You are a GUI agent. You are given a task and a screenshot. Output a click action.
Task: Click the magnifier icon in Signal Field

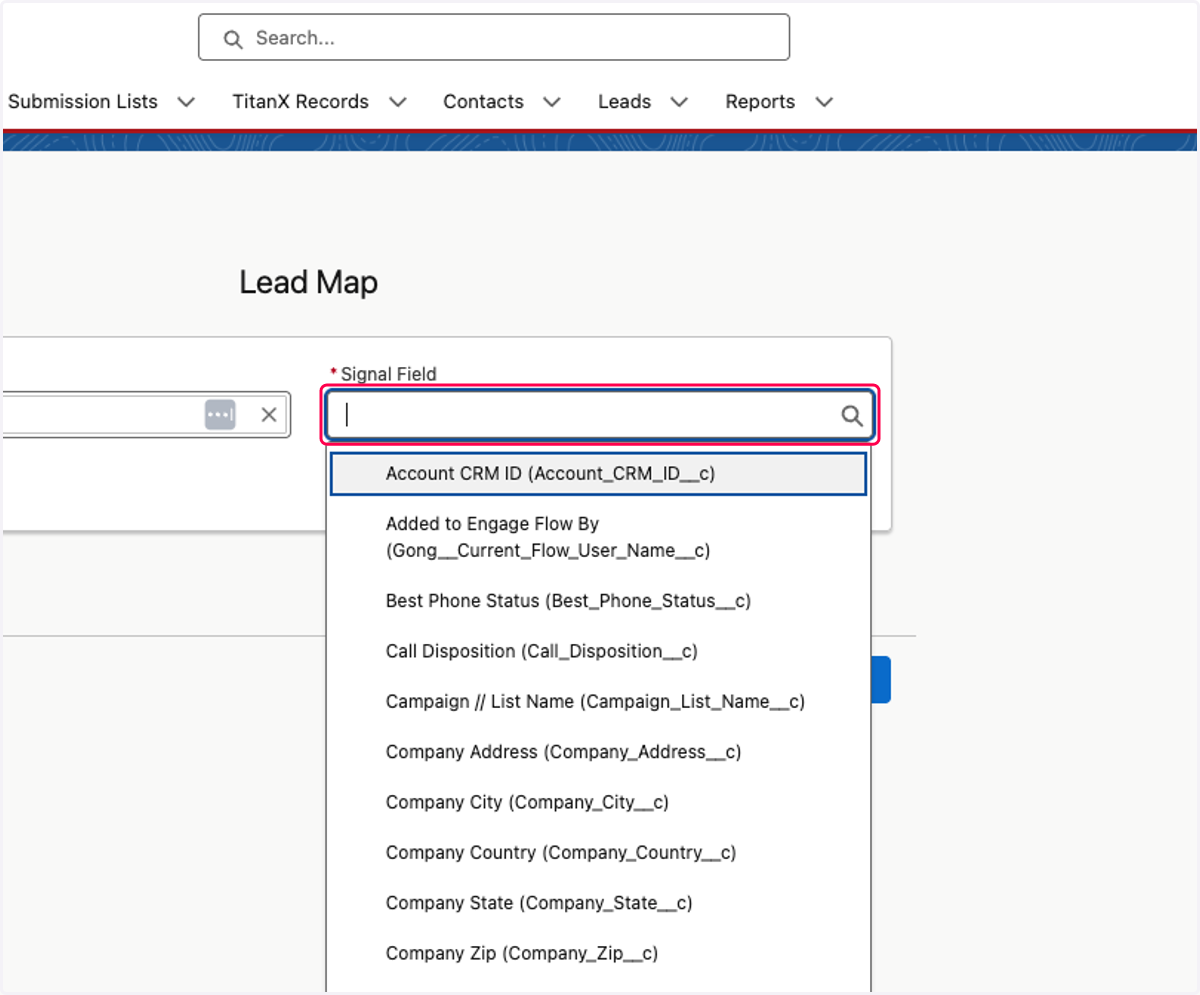pos(851,416)
